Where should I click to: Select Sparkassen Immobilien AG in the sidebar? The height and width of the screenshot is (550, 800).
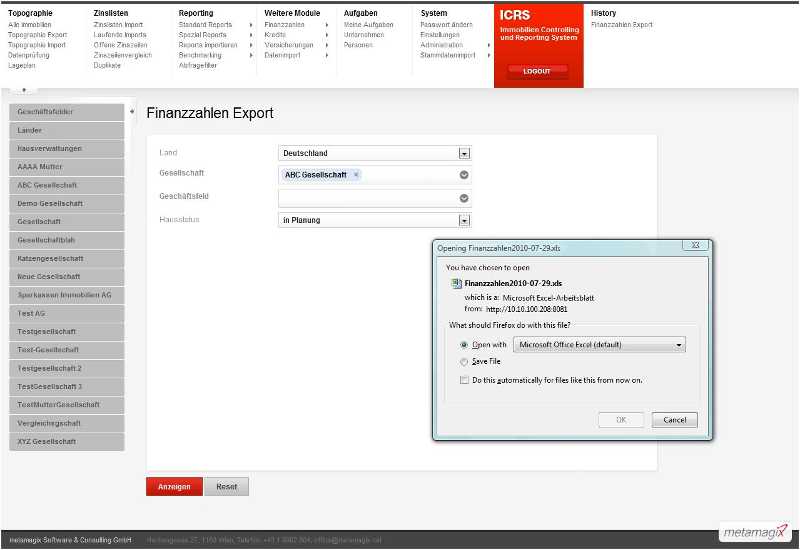[66, 295]
